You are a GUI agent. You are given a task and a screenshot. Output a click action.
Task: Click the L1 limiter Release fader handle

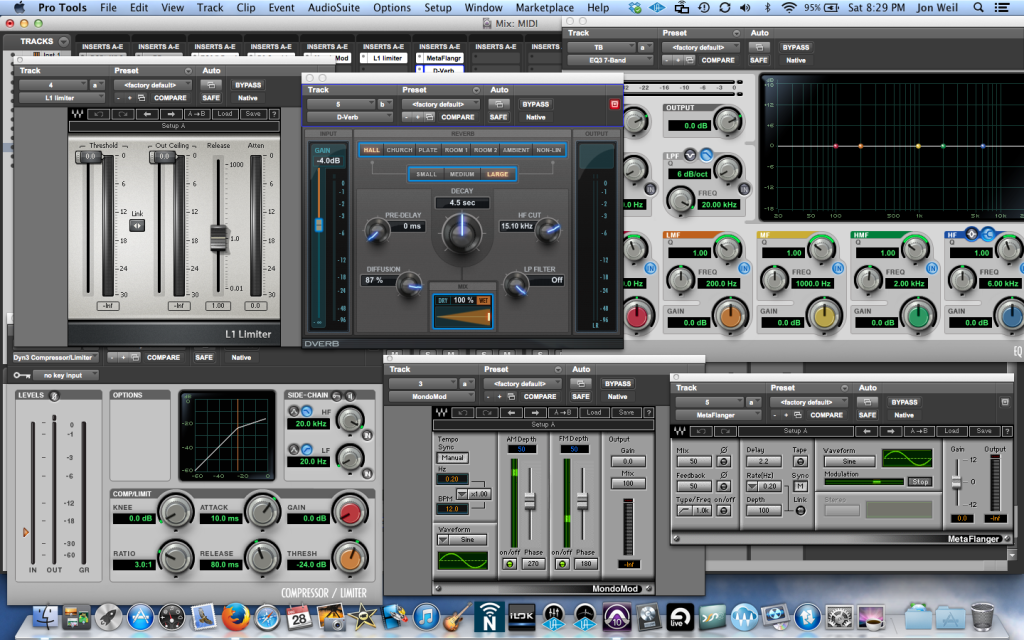[x=218, y=238]
